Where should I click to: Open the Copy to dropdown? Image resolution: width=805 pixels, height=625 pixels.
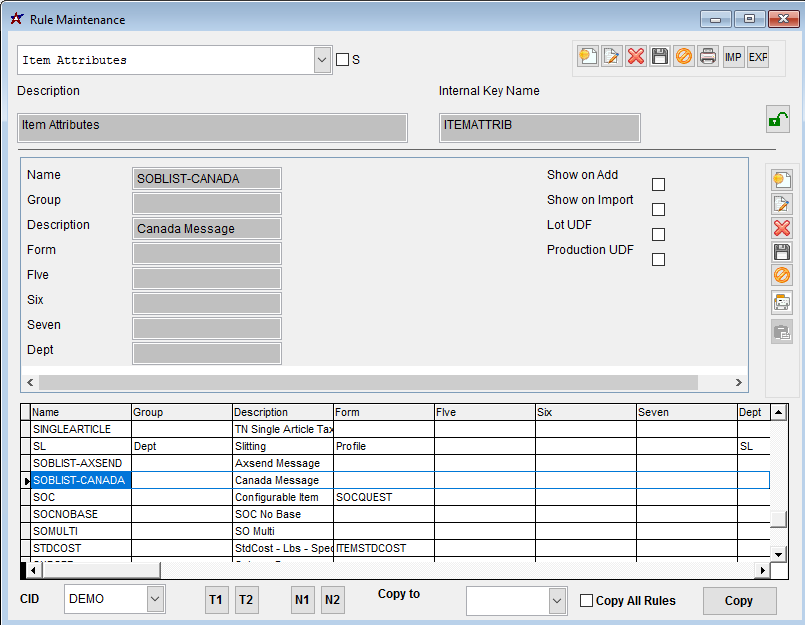(x=558, y=601)
